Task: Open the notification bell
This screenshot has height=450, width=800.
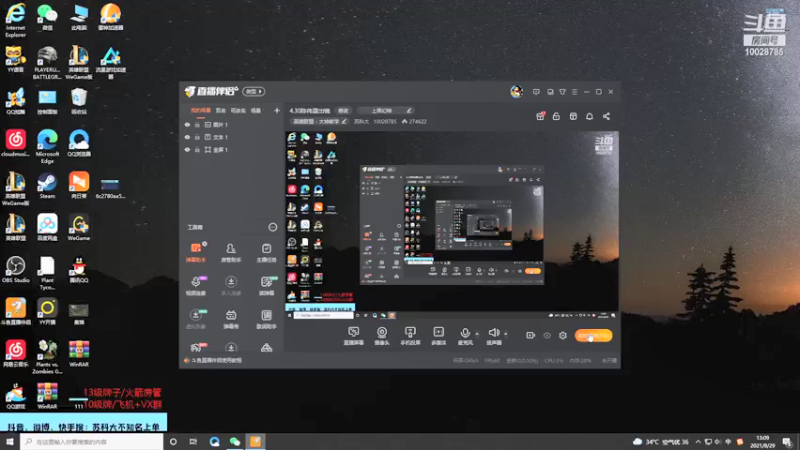Action: click(x=589, y=116)
